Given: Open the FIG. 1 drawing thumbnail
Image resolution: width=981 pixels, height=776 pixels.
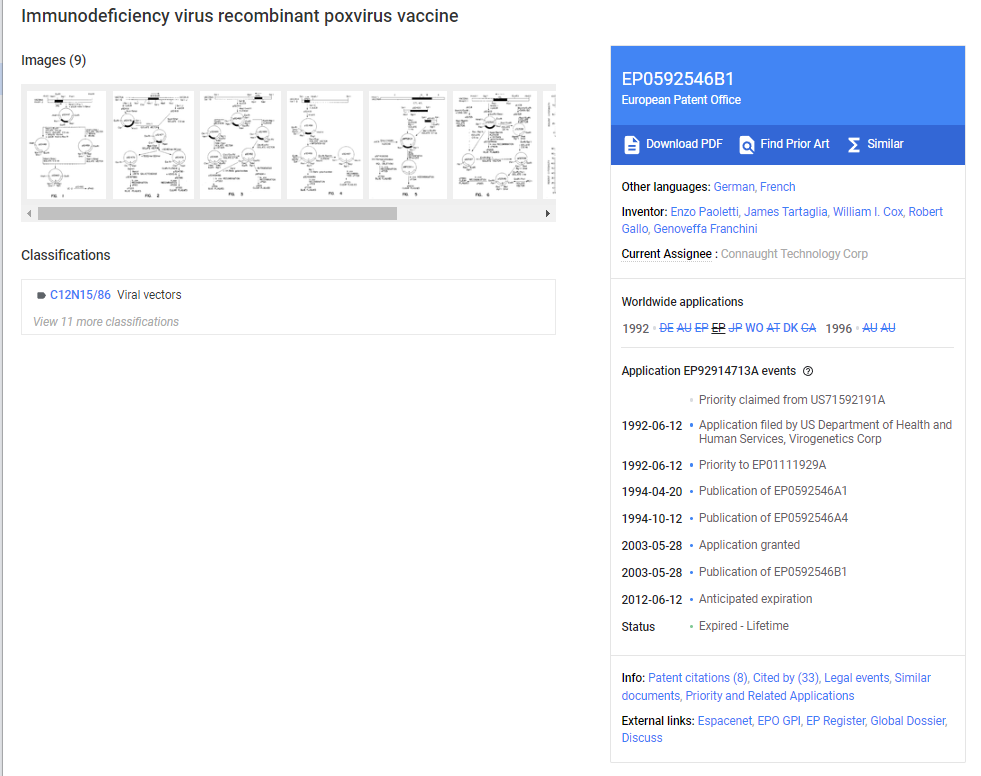Looking at the screenshot, I should point(66,145).
